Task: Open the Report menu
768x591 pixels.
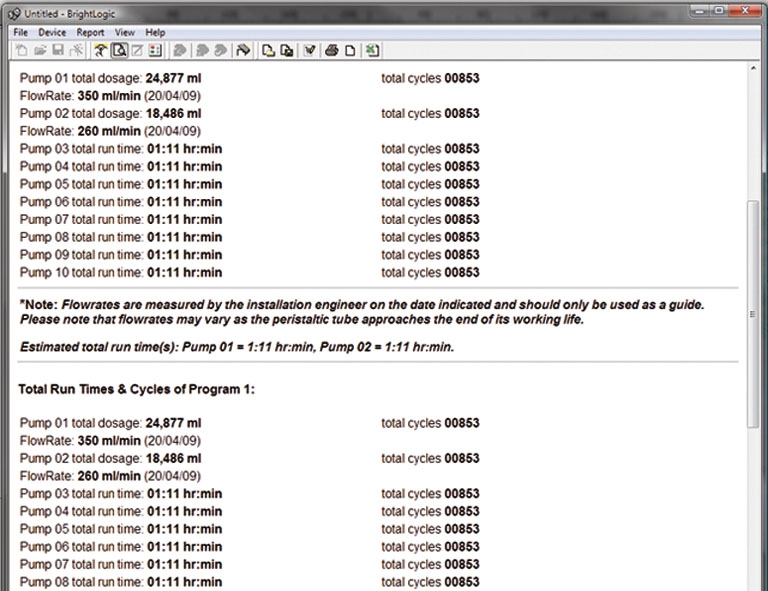Action: 90,32
